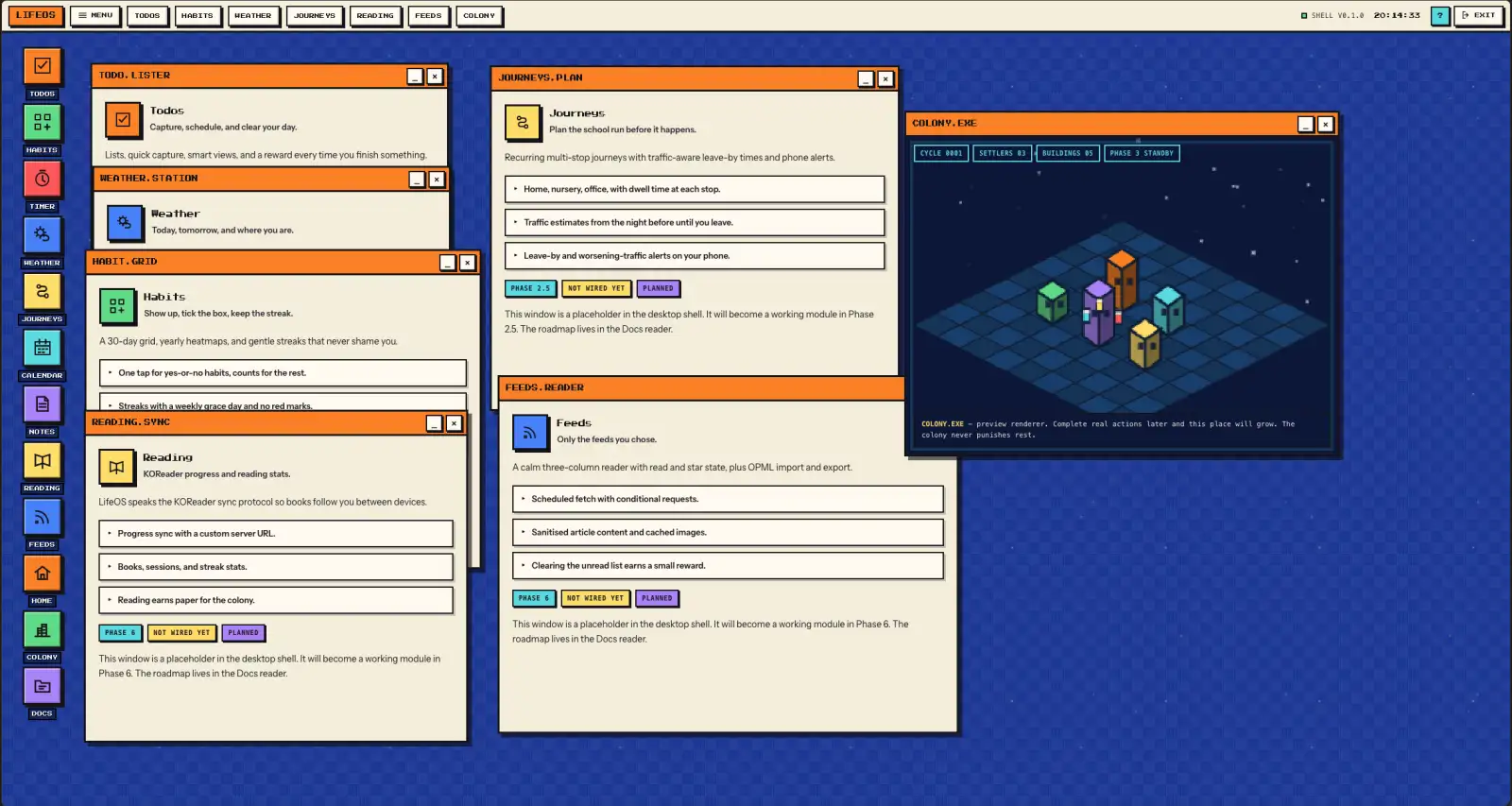
Task: Select FEEDS in the top bar
Action: coord(428,15)
